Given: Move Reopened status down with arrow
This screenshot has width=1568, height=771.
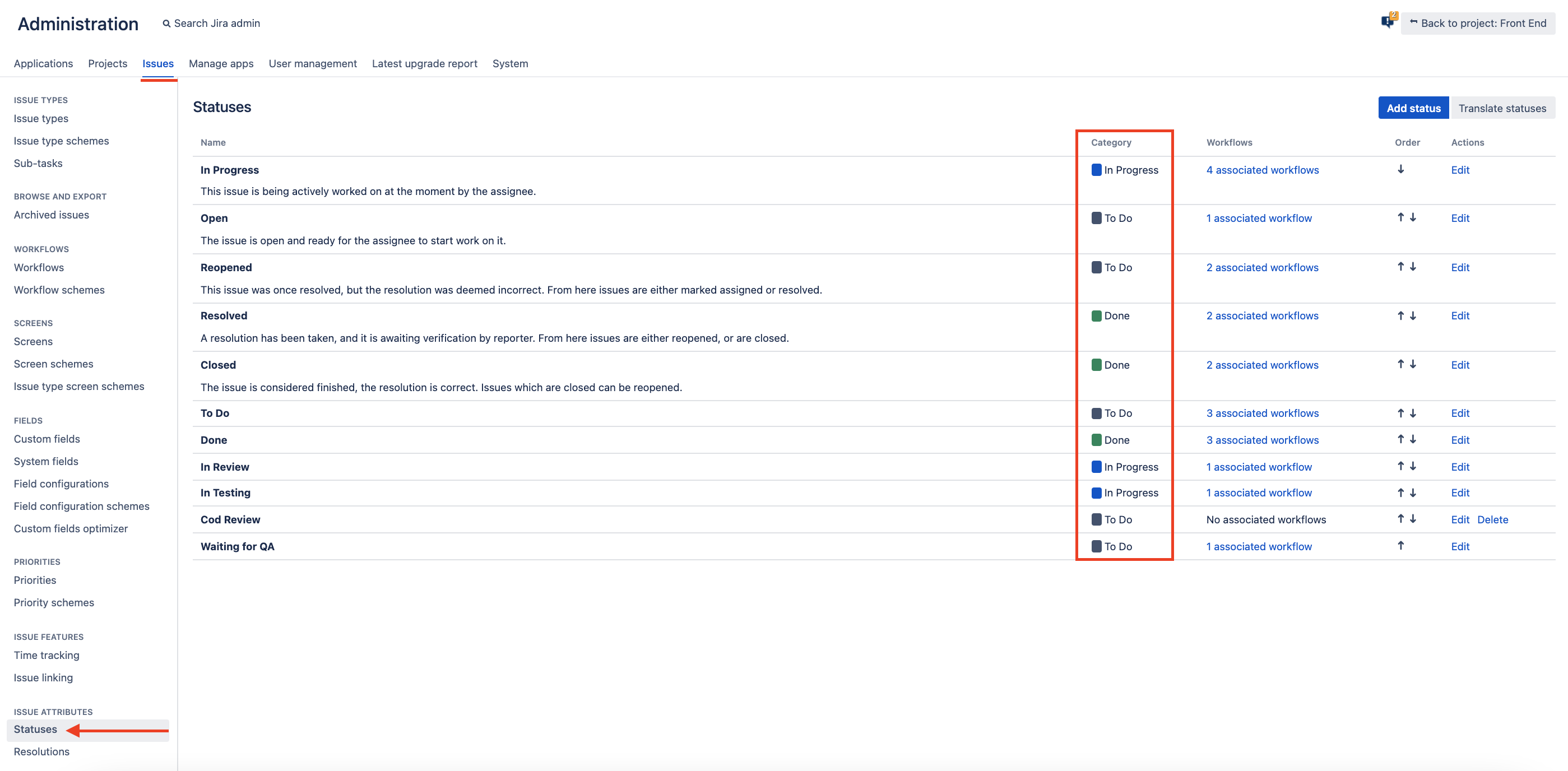Looking at the screenshot, I should (1413, 267).
